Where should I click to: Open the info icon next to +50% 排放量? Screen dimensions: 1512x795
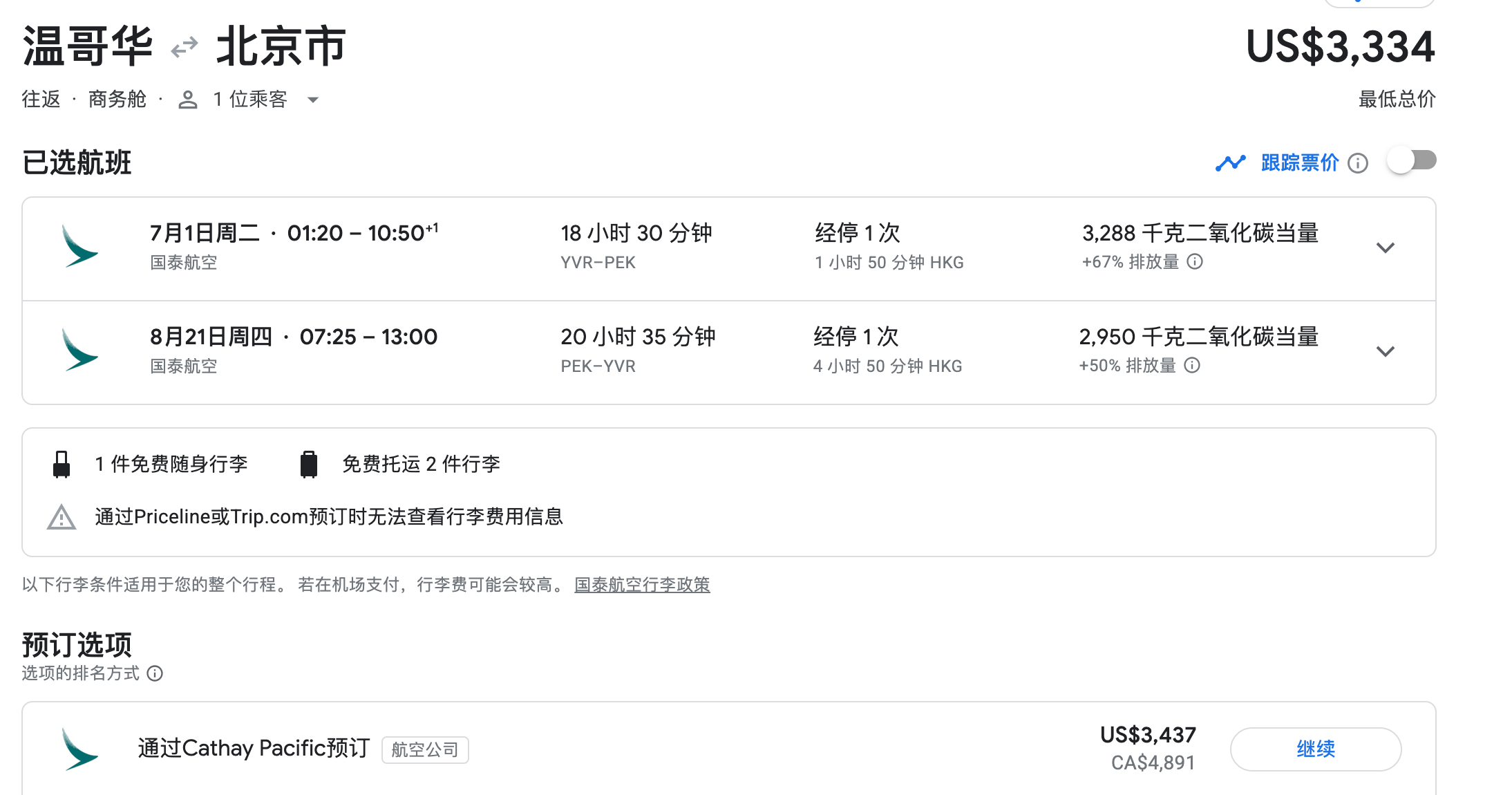pos(1192,365)
